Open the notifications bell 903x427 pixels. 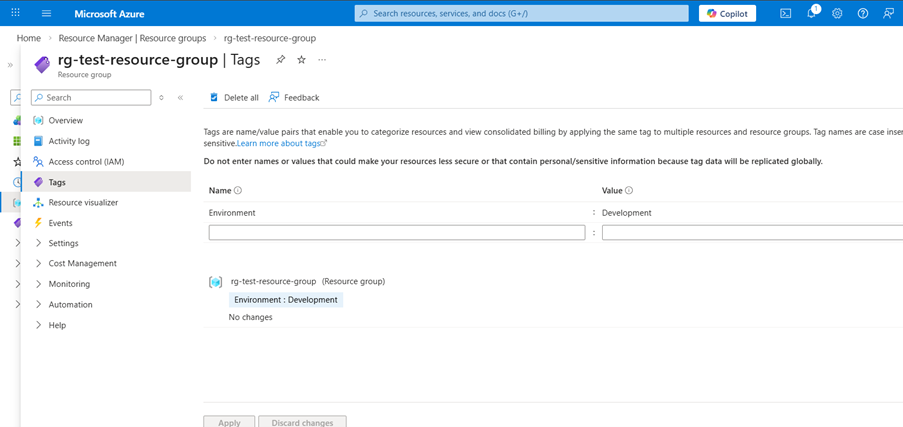(812, 13)
